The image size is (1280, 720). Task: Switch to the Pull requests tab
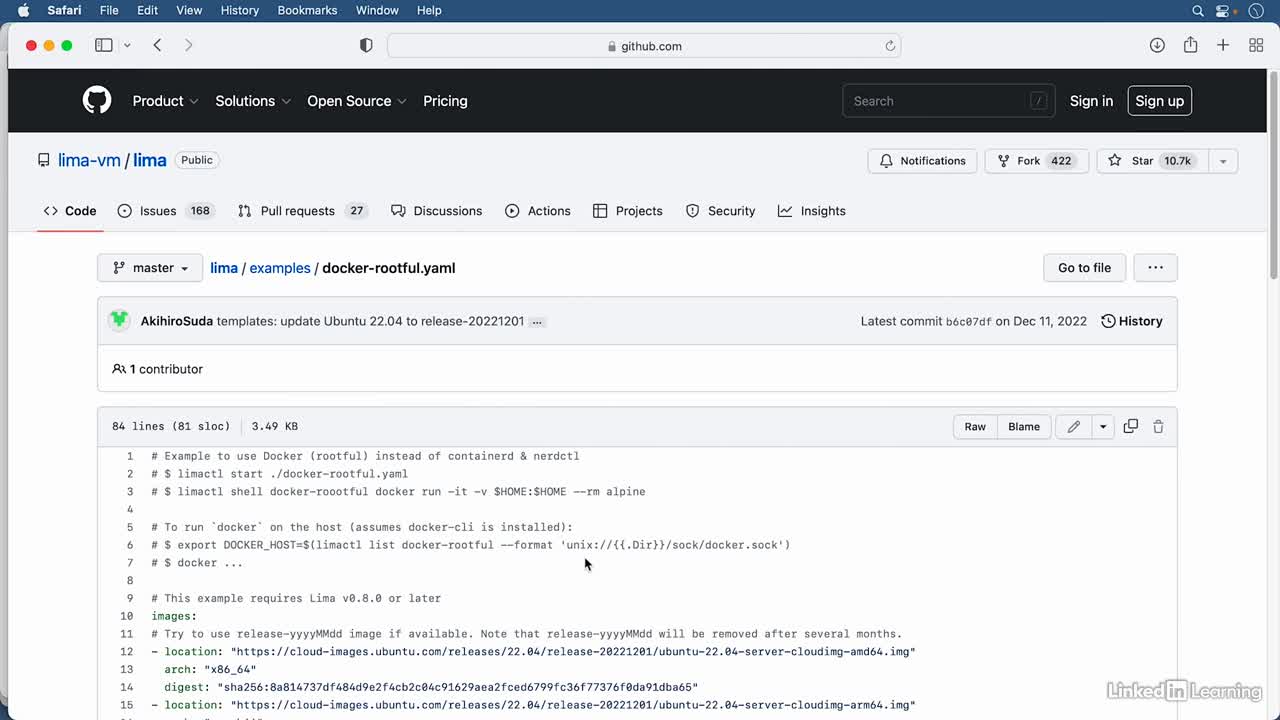tap(303, 211)
